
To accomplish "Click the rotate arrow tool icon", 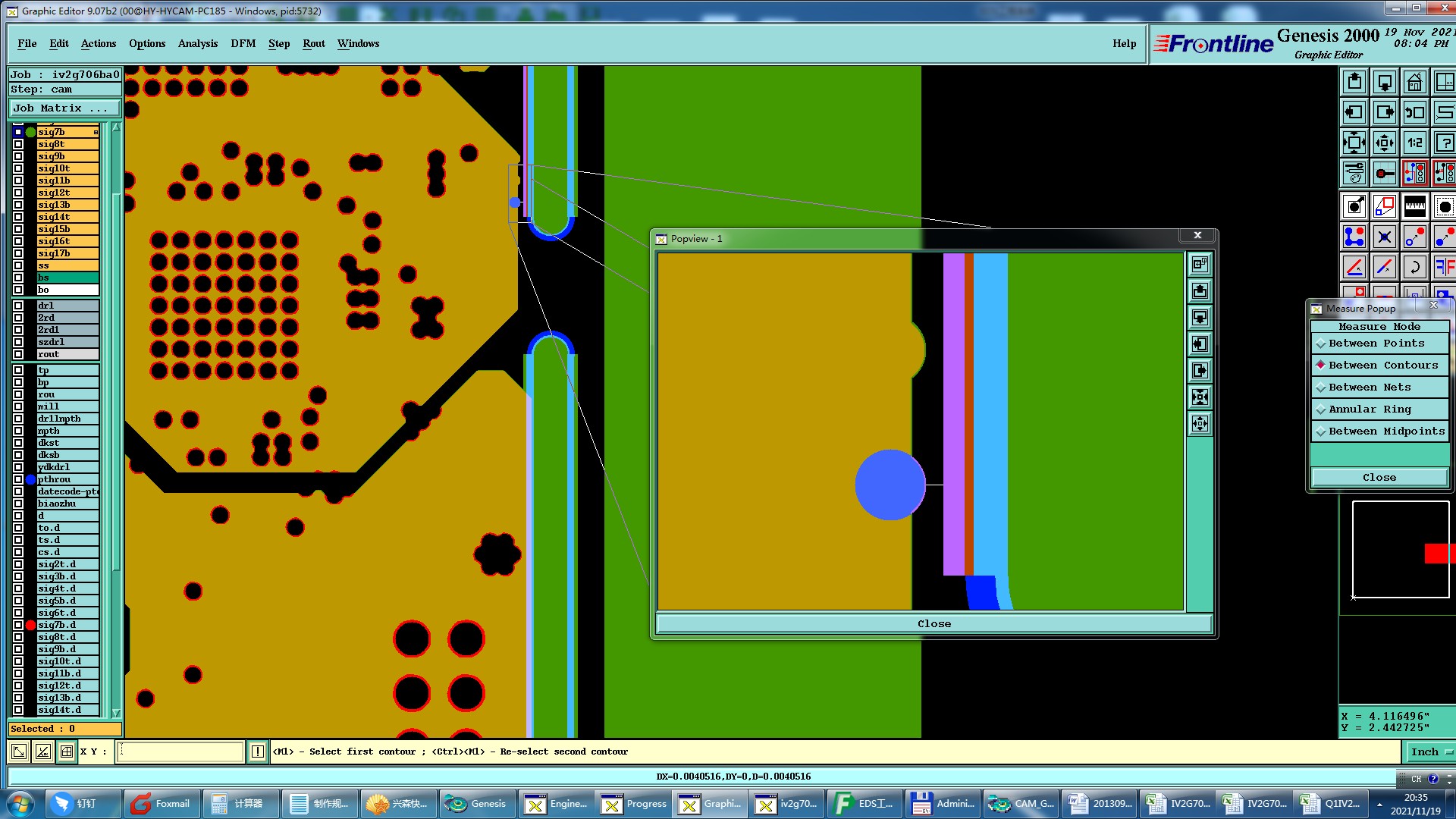I will [1414, 267].
